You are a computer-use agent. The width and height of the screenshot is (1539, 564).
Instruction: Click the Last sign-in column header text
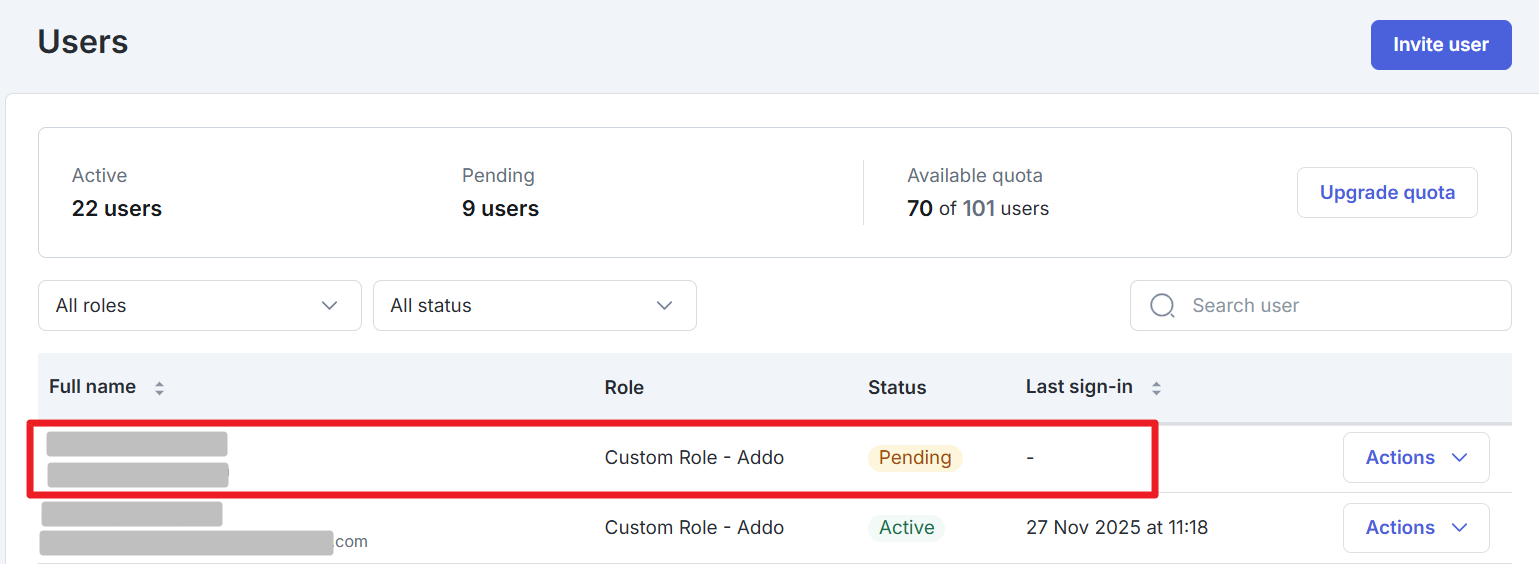(x=1078, y=387)
